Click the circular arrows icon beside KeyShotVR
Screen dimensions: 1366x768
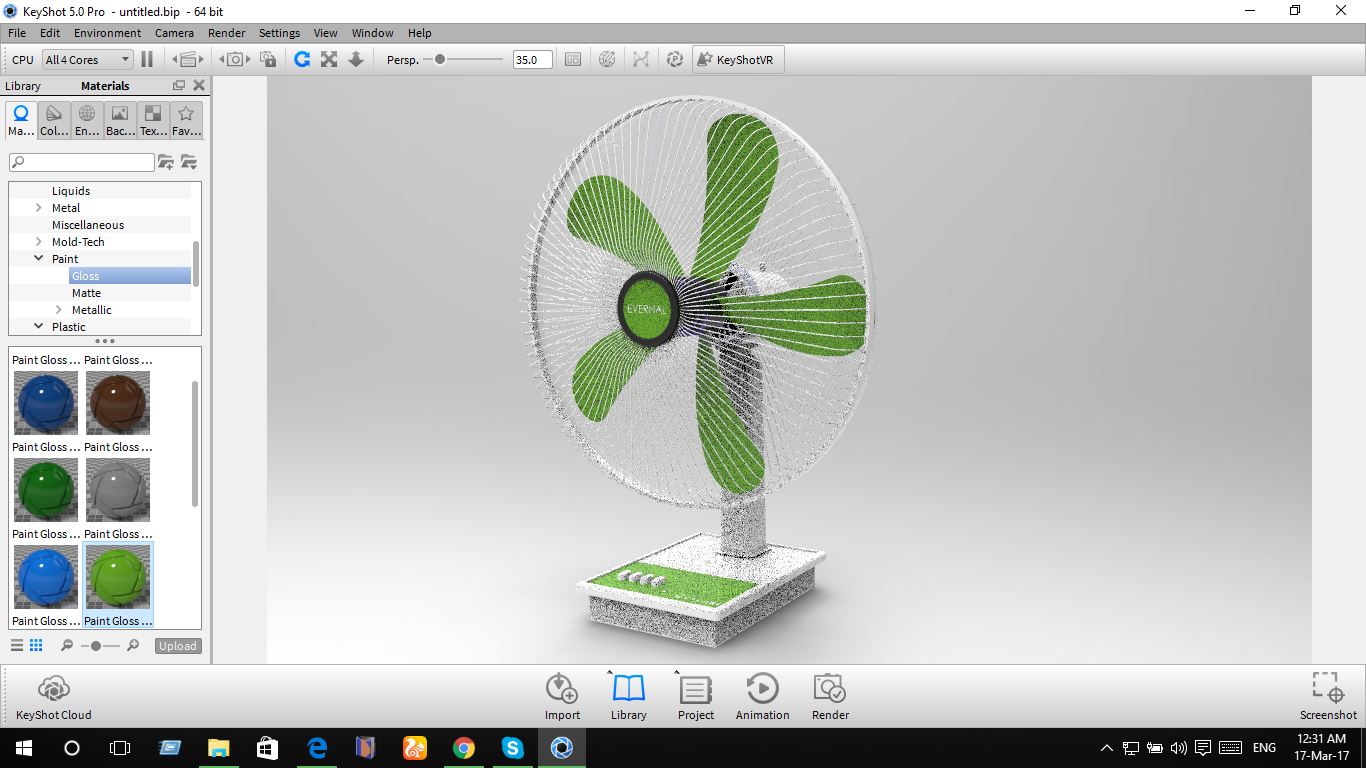tap(675, 60)
